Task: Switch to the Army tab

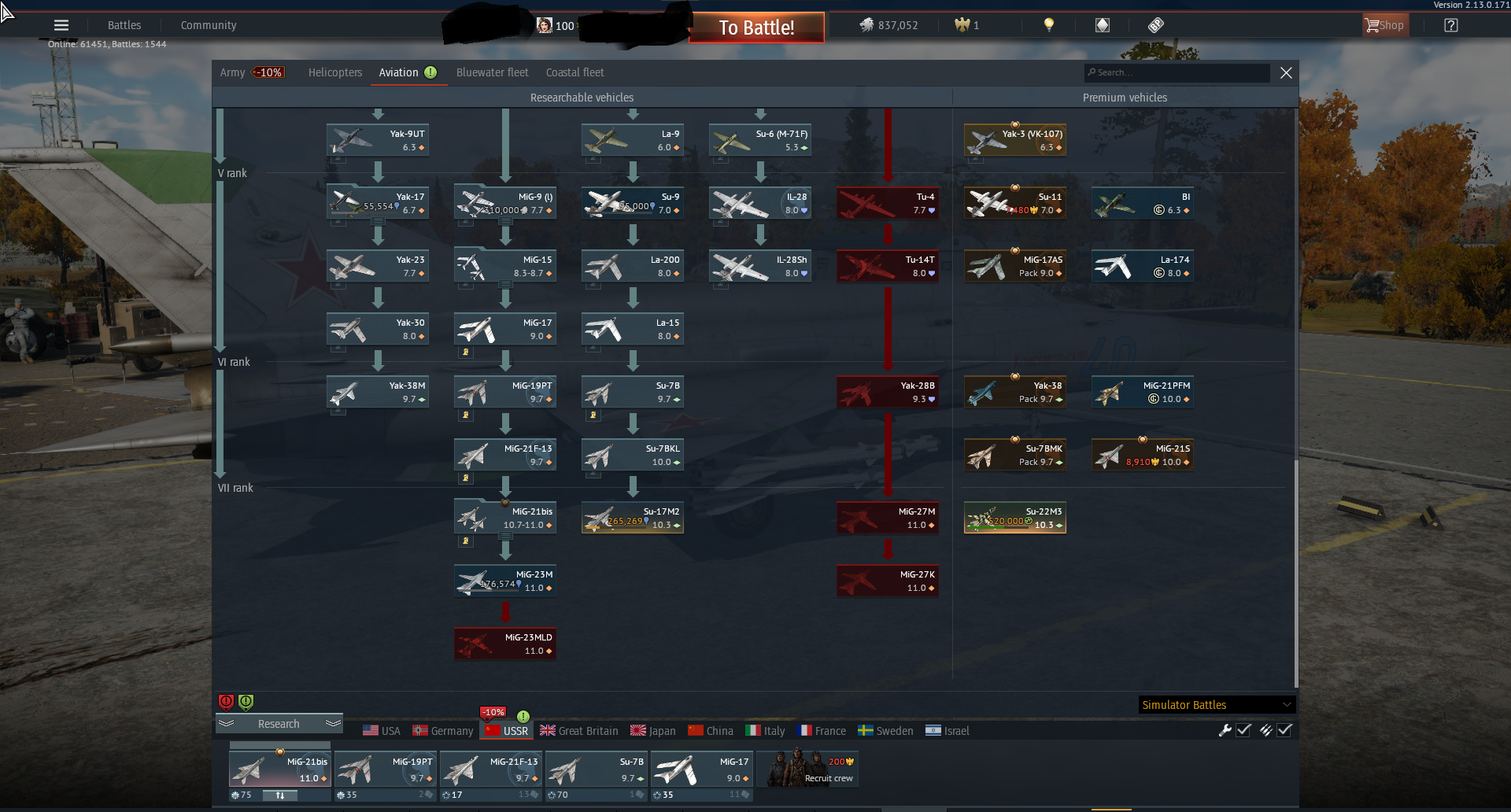Action: (232, 72)
